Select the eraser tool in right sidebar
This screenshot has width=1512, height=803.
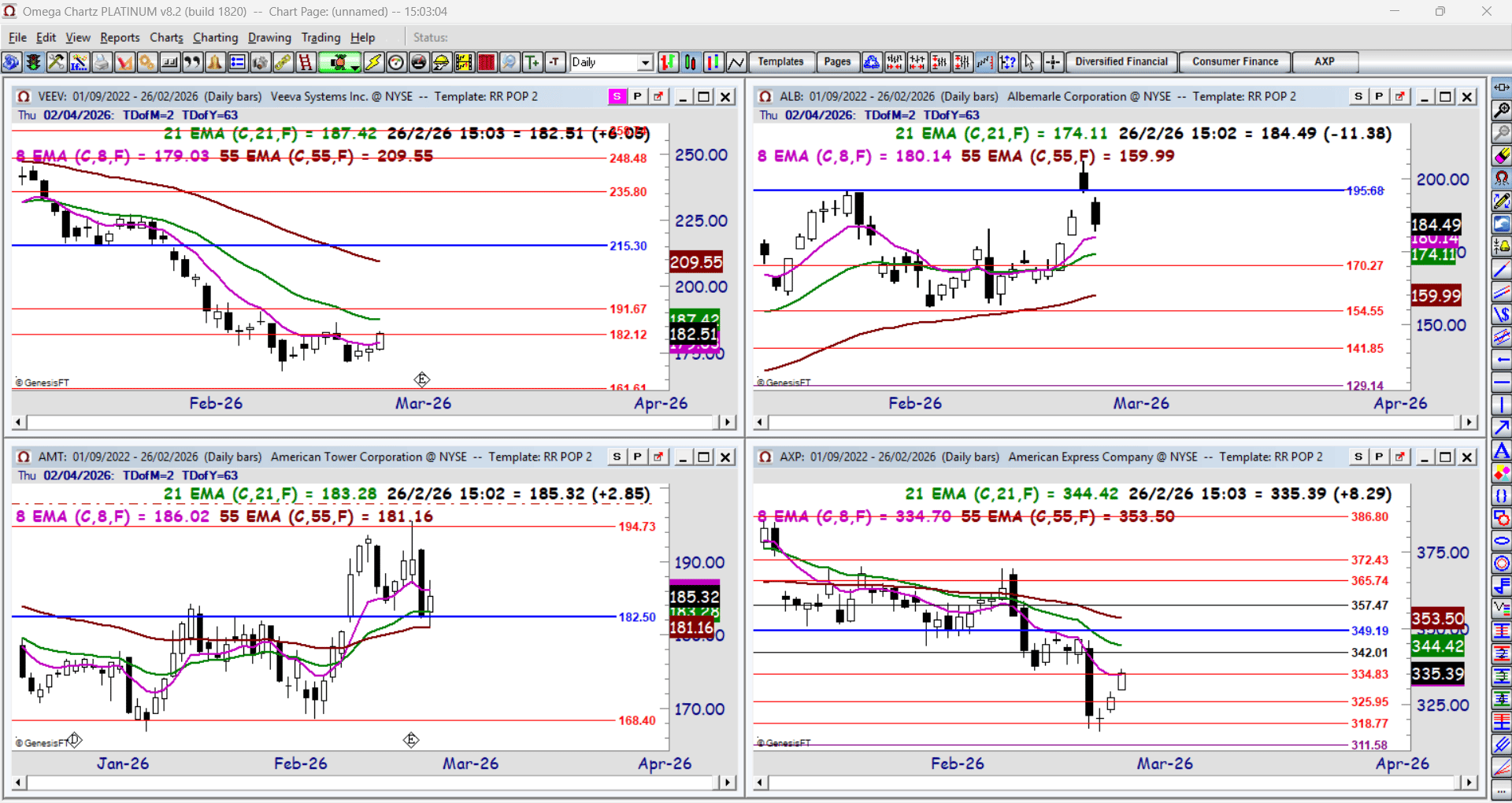tap(1502, 156)
